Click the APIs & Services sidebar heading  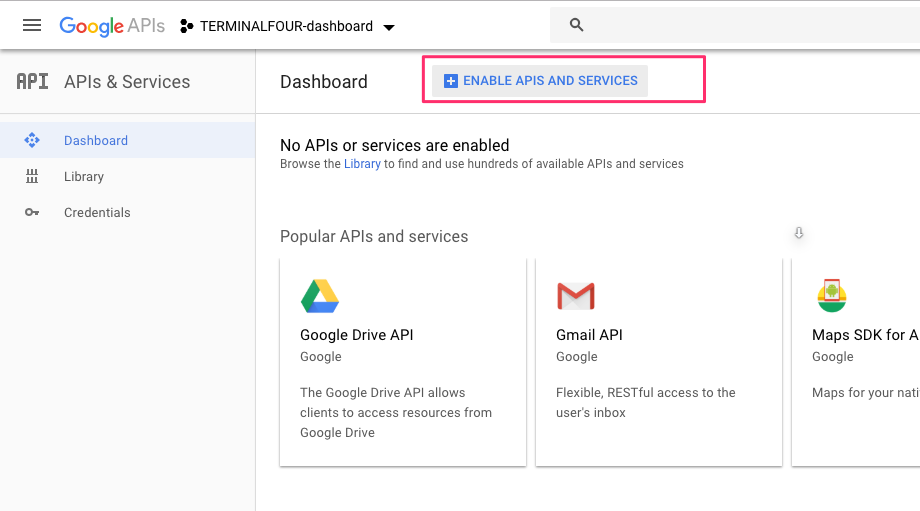(127, 82)
